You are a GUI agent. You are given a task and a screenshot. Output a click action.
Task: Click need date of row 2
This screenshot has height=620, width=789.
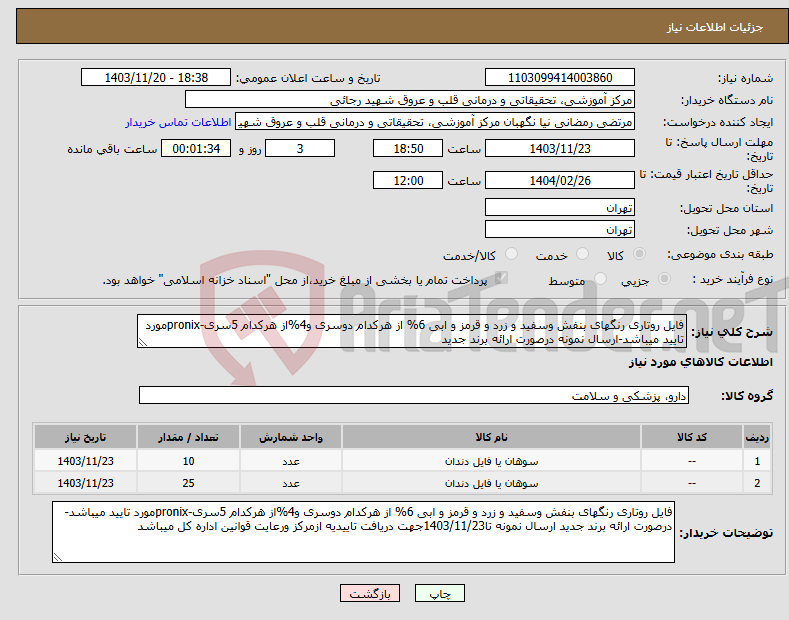[85, 483]
